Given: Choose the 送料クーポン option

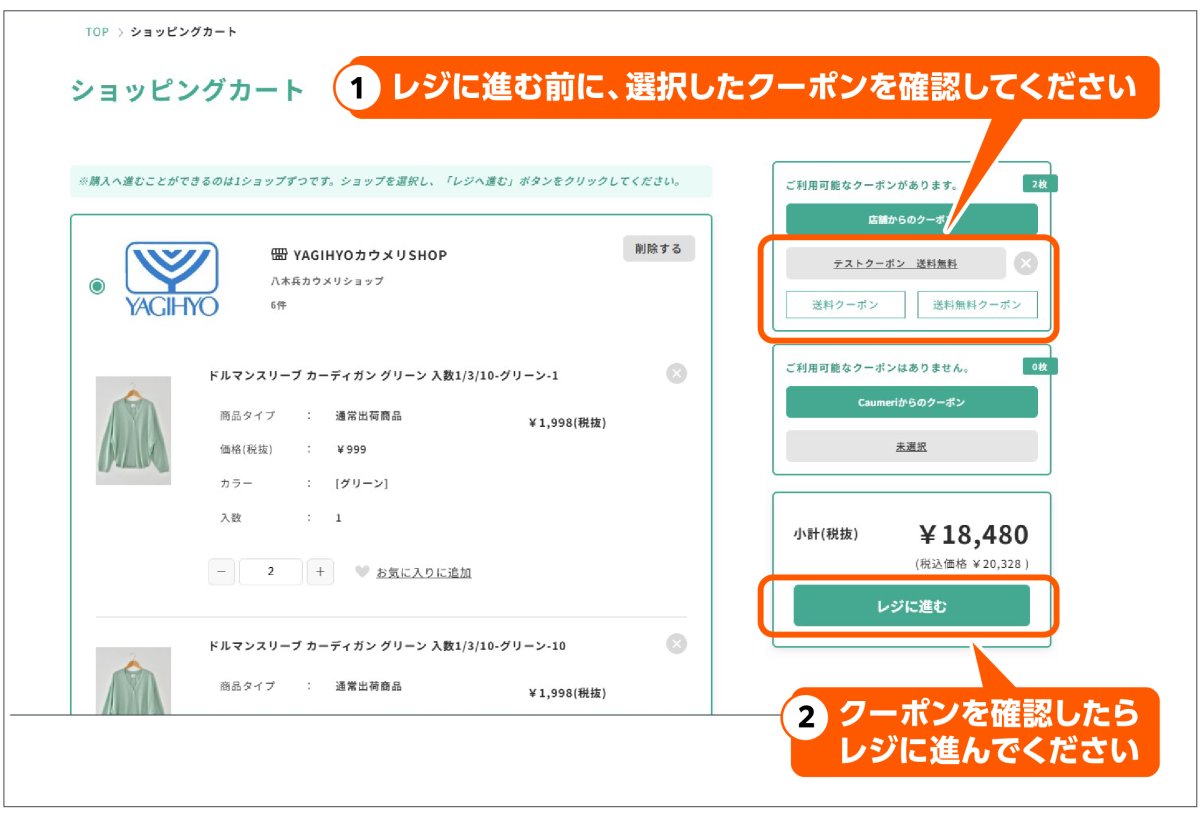Looking at the screenshot, I should click(845, 305).
